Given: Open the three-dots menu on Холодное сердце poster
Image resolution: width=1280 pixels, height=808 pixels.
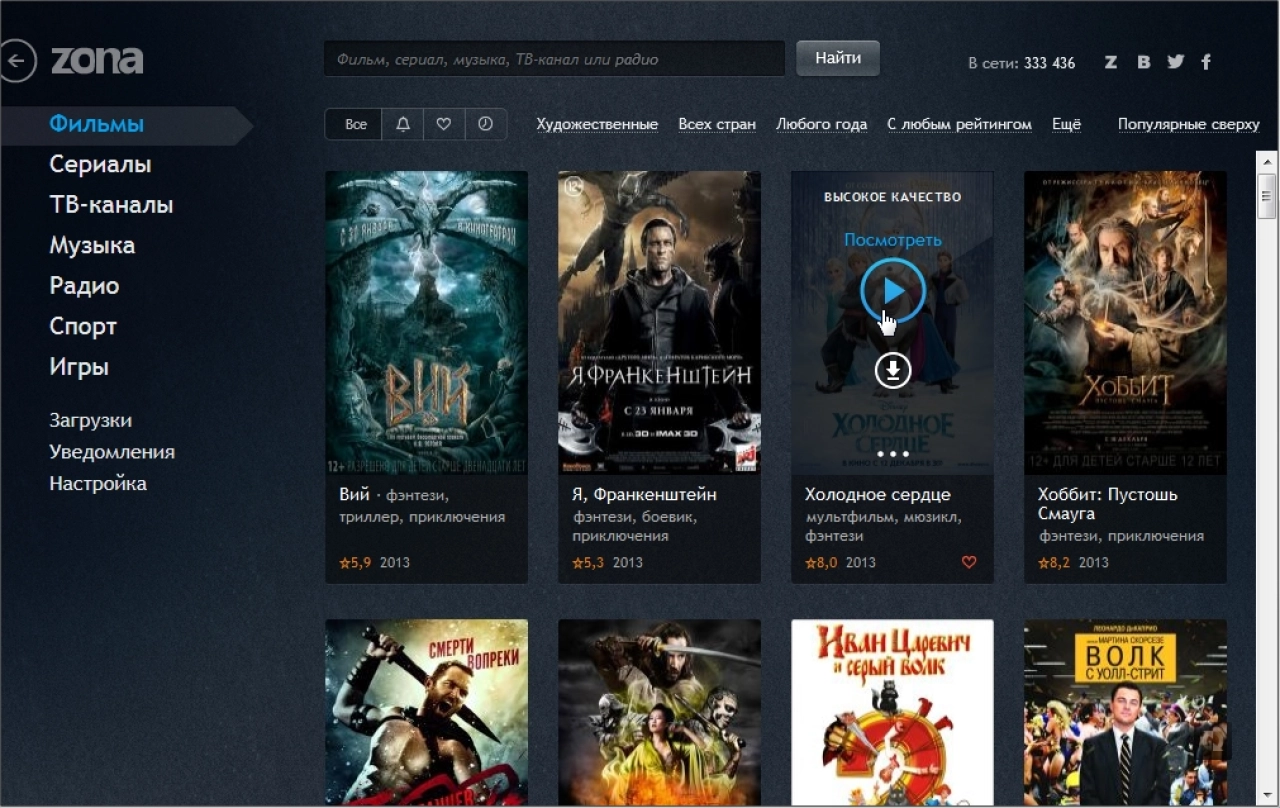Looking at the screenshot, I should [x=893, y=454].
